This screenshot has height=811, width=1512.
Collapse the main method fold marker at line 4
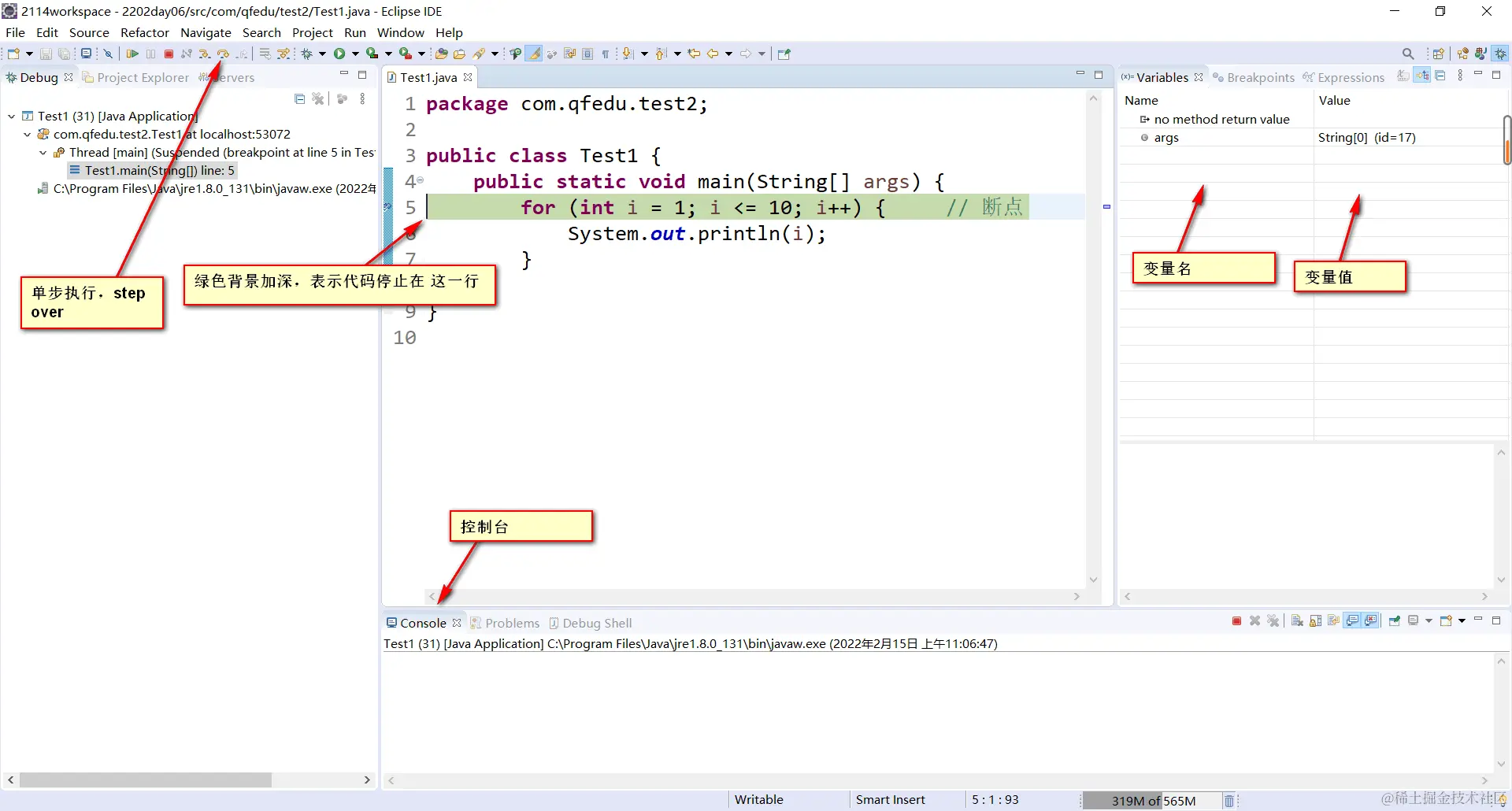pos(421,180)
